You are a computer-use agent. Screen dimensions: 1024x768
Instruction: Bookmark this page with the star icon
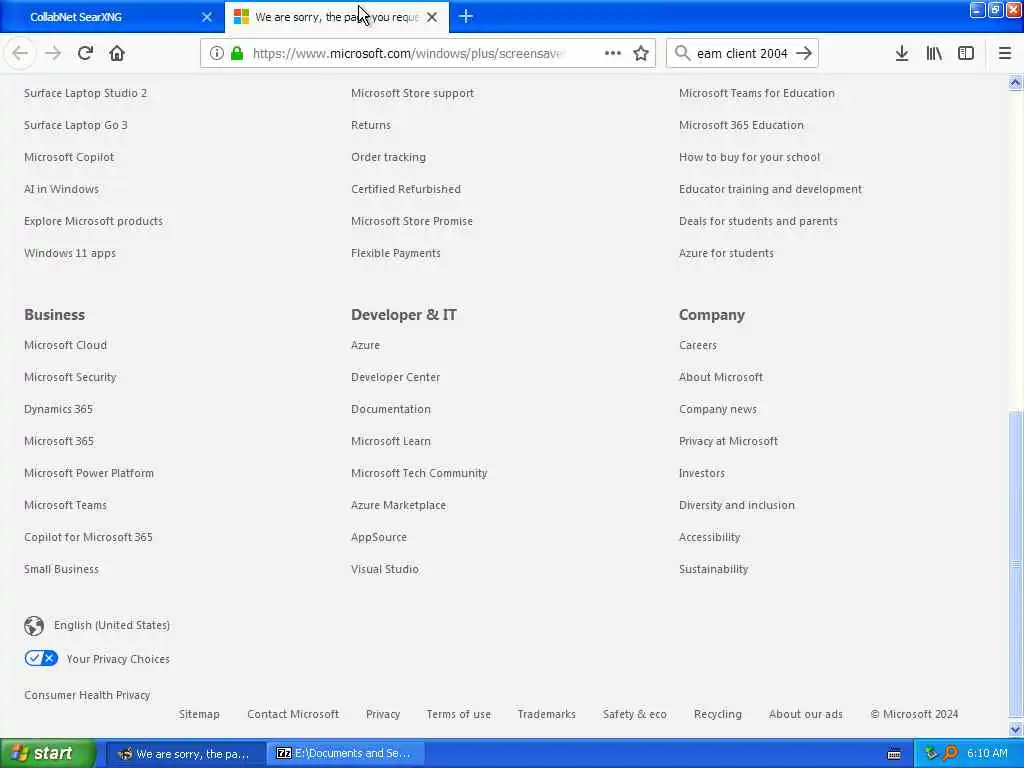click(641, 54)
